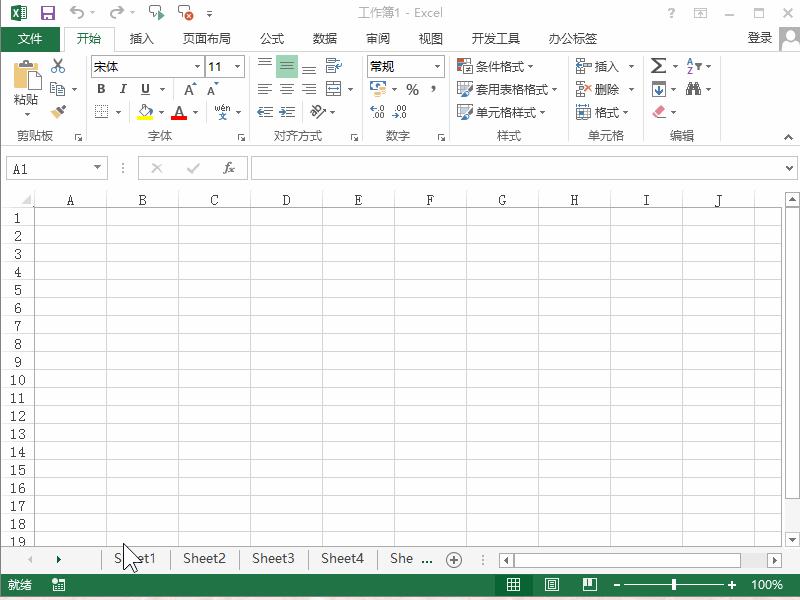800x600 pixels.
Task: Switch to Sheet3 worksheet tab
Action: point(273,559)
